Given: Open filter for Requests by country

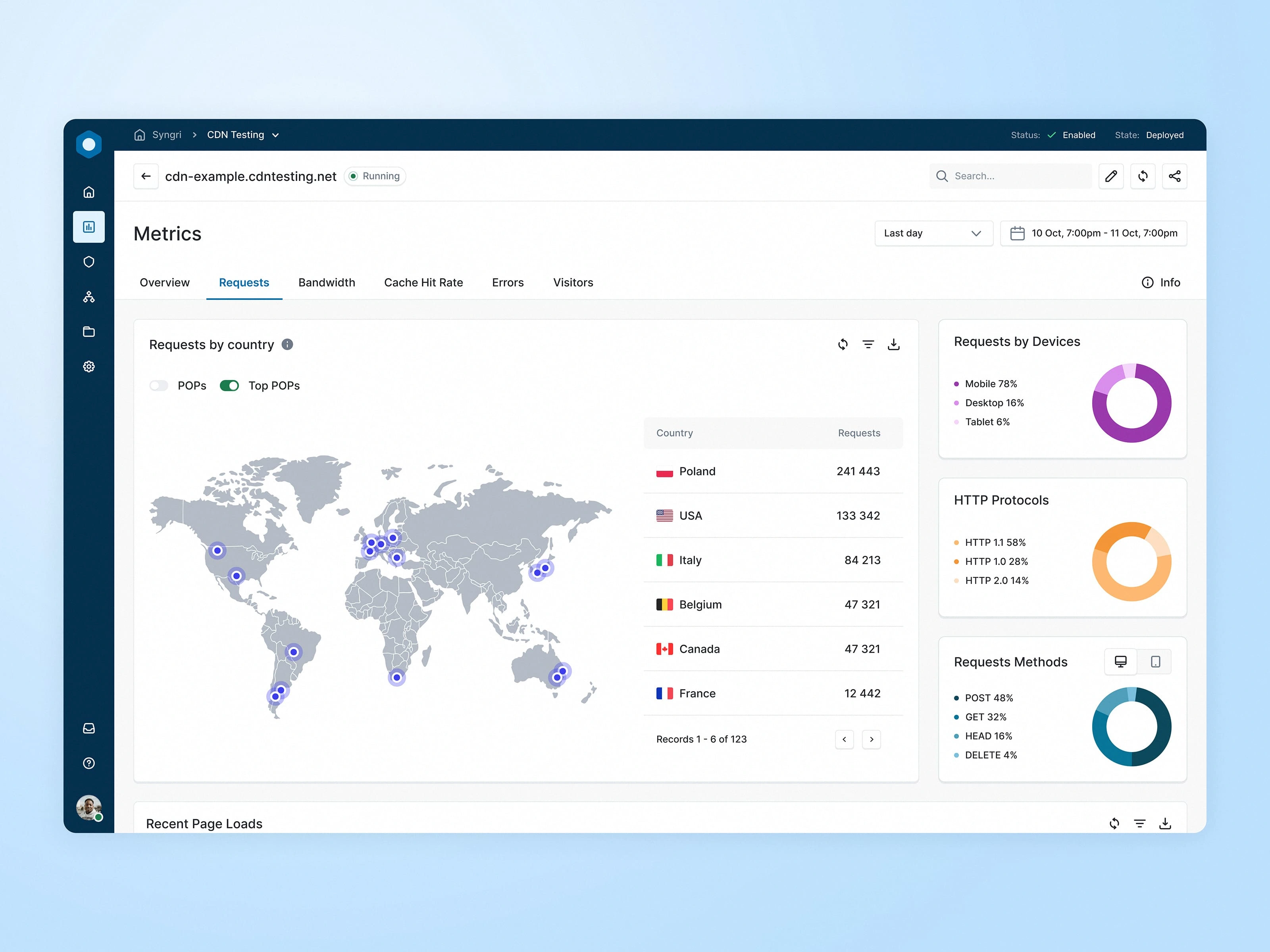Looking at the screenshot, I should tap(868, 344).
